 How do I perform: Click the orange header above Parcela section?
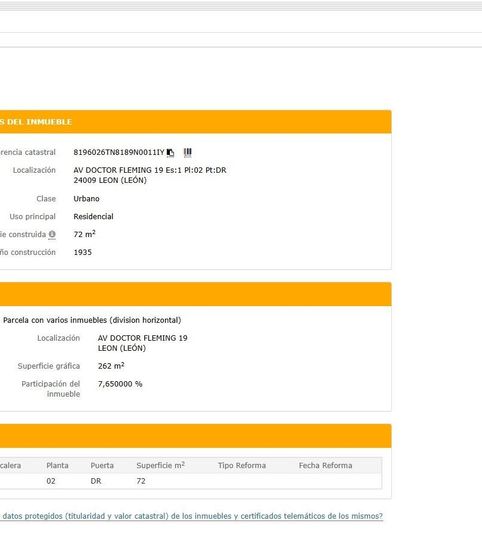[196, 294]
